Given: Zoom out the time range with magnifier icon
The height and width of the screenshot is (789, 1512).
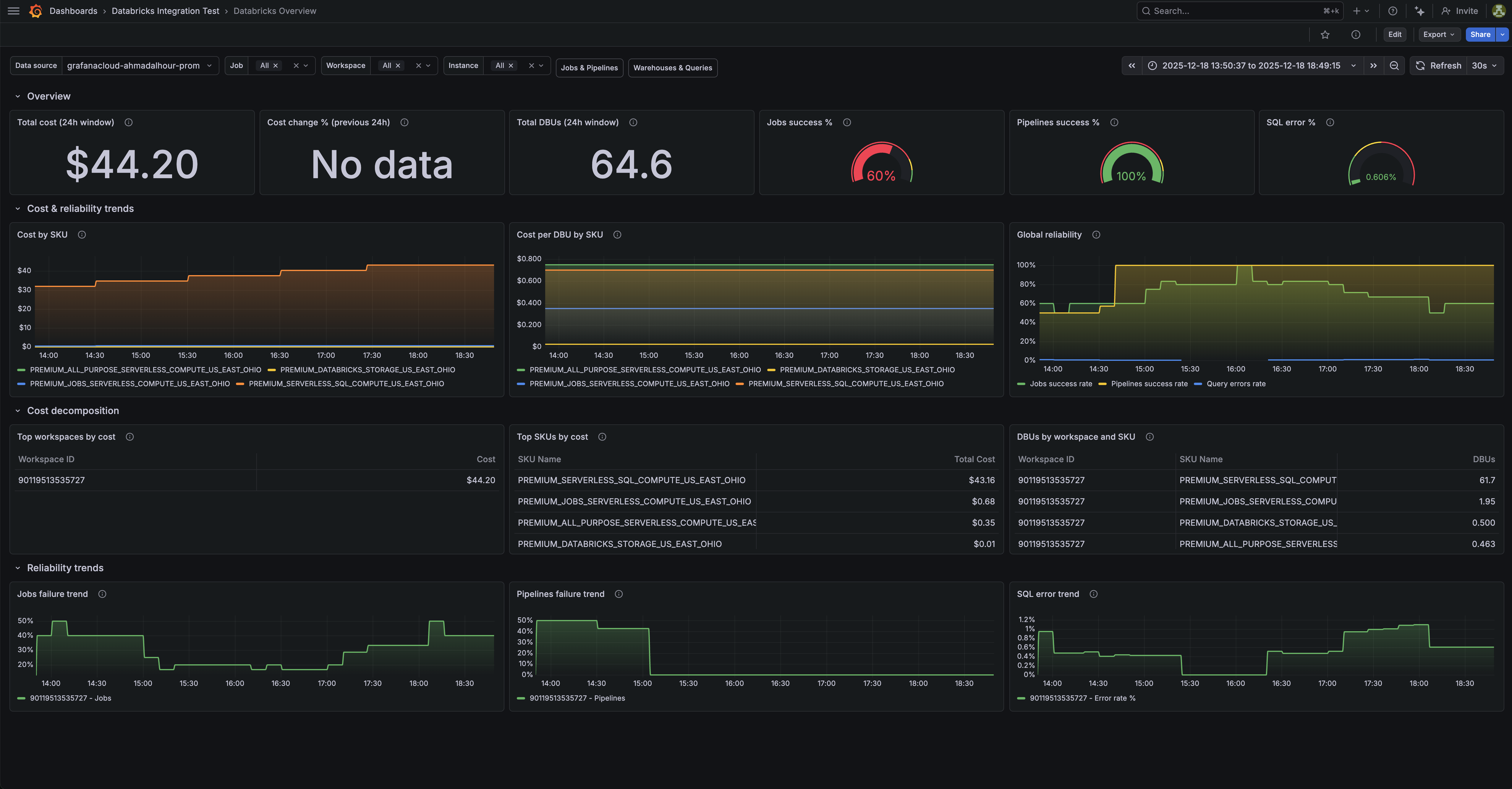Looking at the screenshot, I should [1394, 66].
